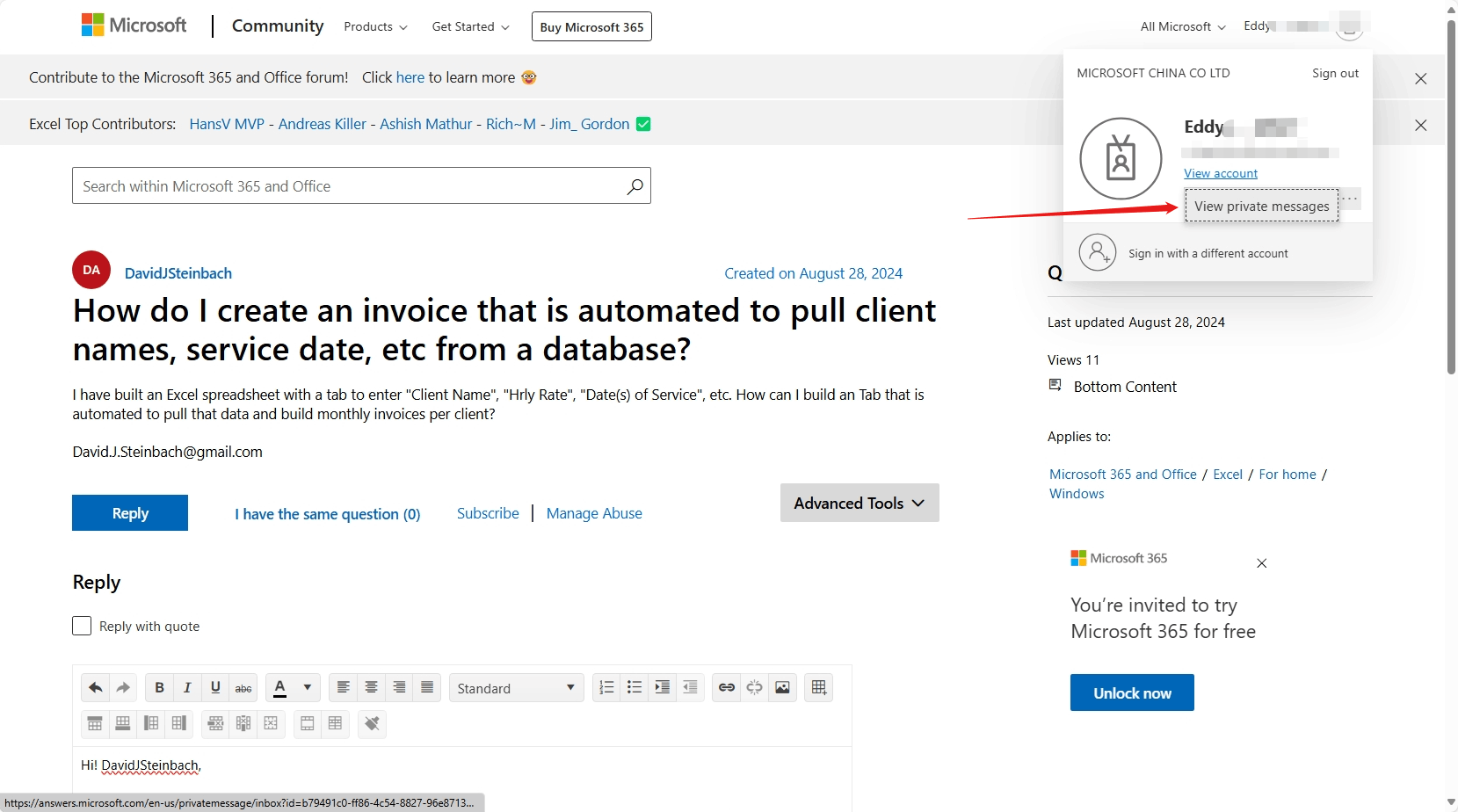The height and width of the screenshot is (812, 1458).
Task: Expand the Advanced Tools dropdown
Action: point(860,503)
